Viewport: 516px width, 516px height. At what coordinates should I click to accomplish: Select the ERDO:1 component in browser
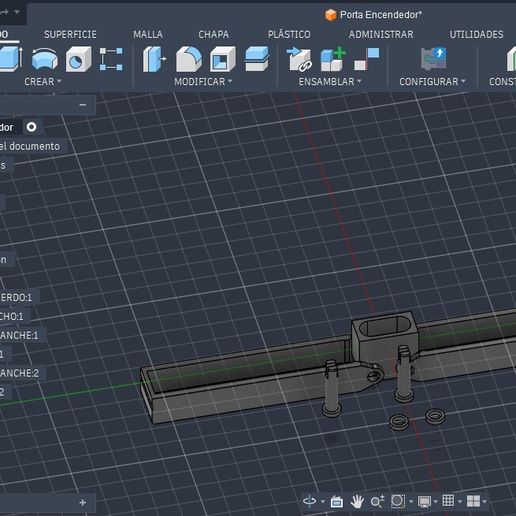tap(16, 297)
